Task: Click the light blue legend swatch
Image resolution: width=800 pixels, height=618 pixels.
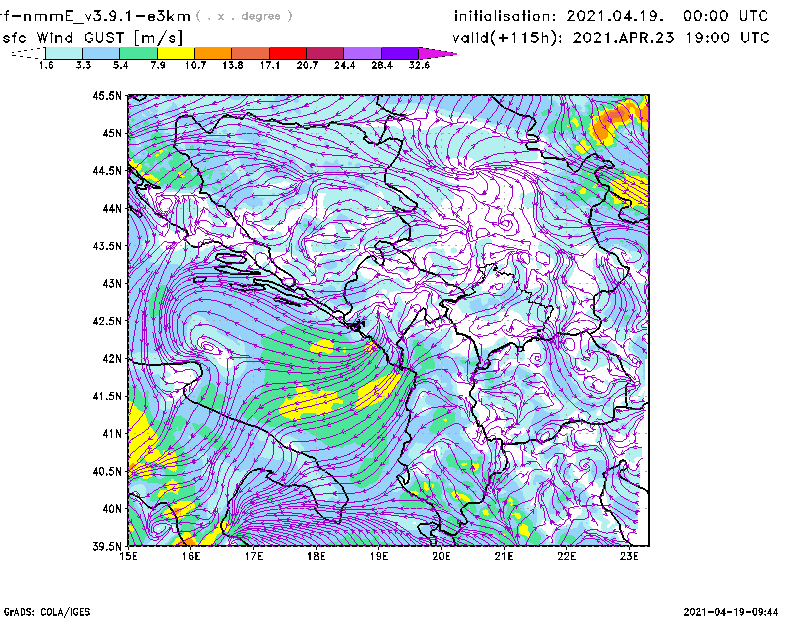Action: tap(101, 53)
